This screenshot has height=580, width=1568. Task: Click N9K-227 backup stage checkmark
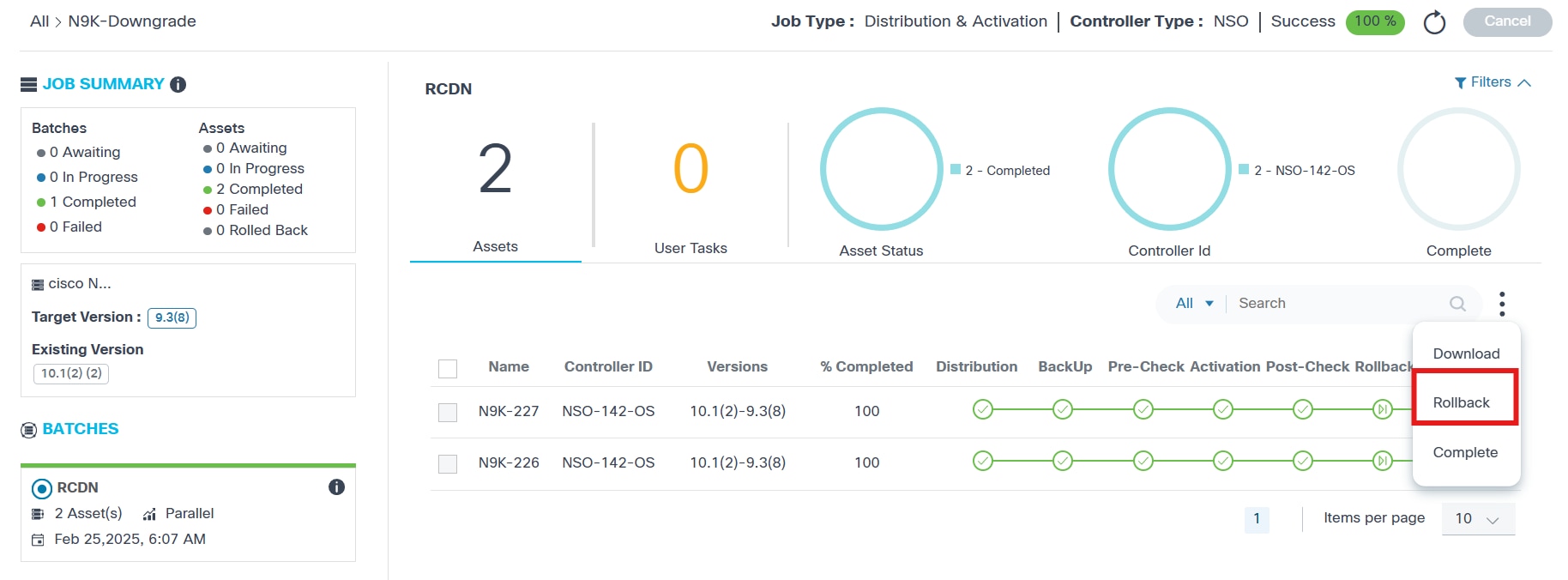[1063, 410]
